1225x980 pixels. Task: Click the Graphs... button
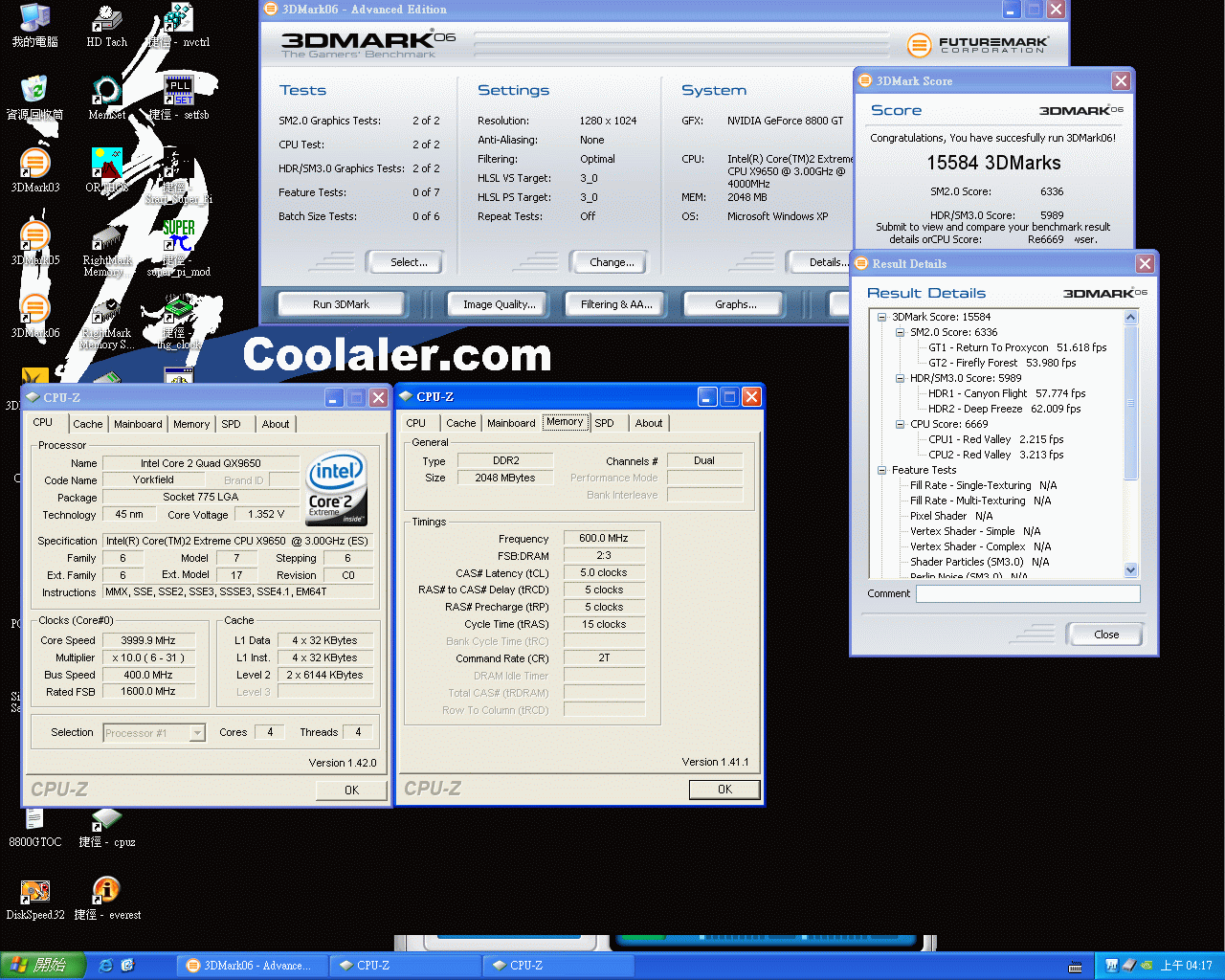[x=735, y=304]
